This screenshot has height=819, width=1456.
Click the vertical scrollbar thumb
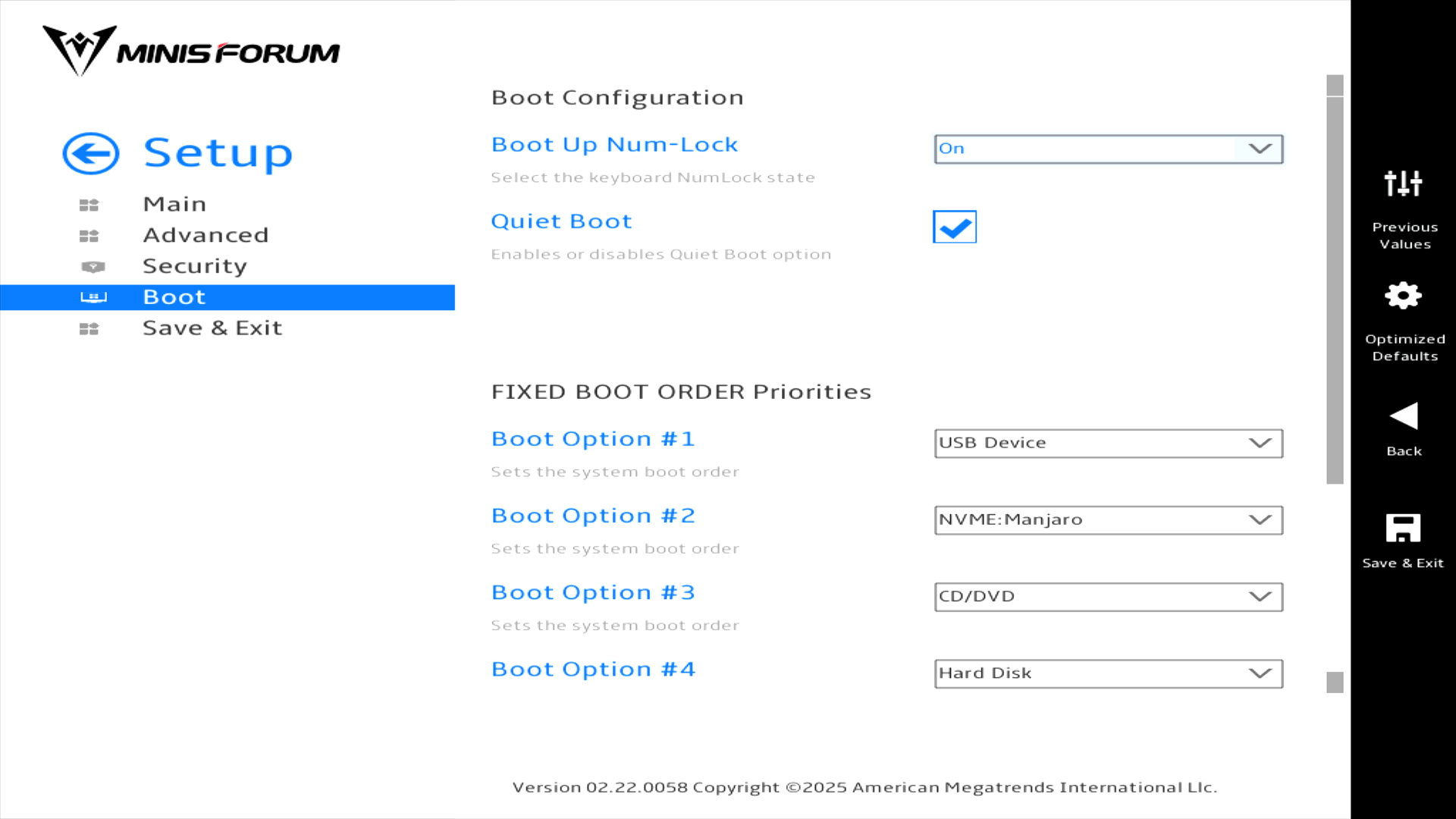pyautogui.click(x=1335, y=288)
